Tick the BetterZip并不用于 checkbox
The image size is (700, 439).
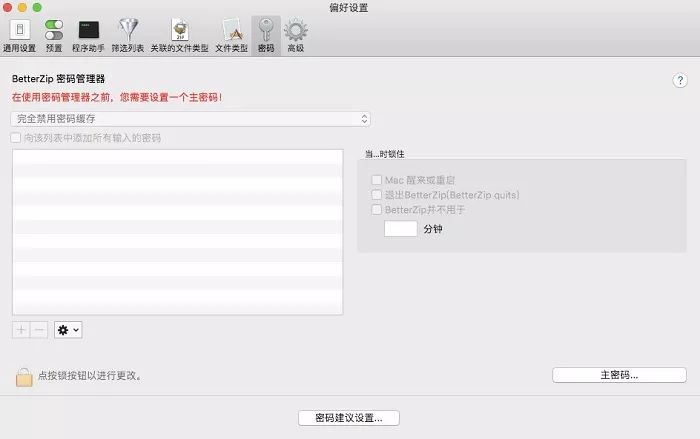[x=377, y=209]
